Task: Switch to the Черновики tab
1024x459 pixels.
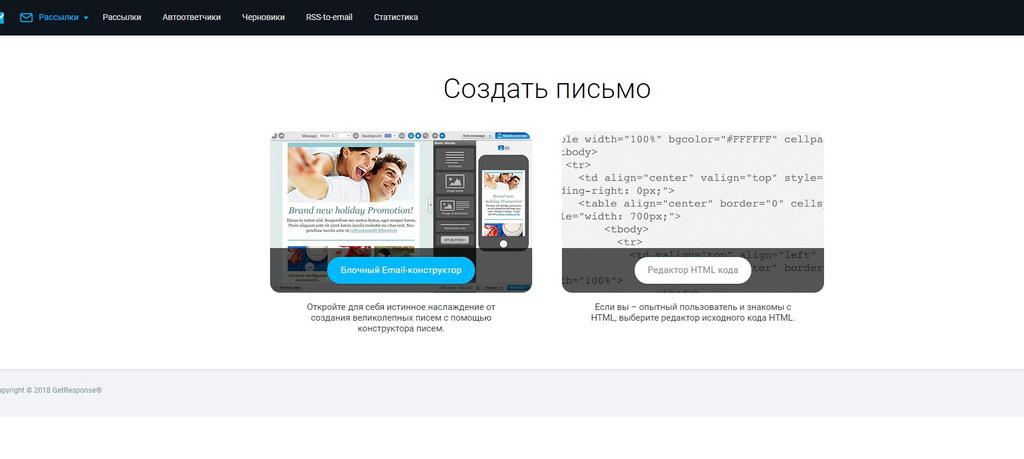Action: tap(263, 18)
